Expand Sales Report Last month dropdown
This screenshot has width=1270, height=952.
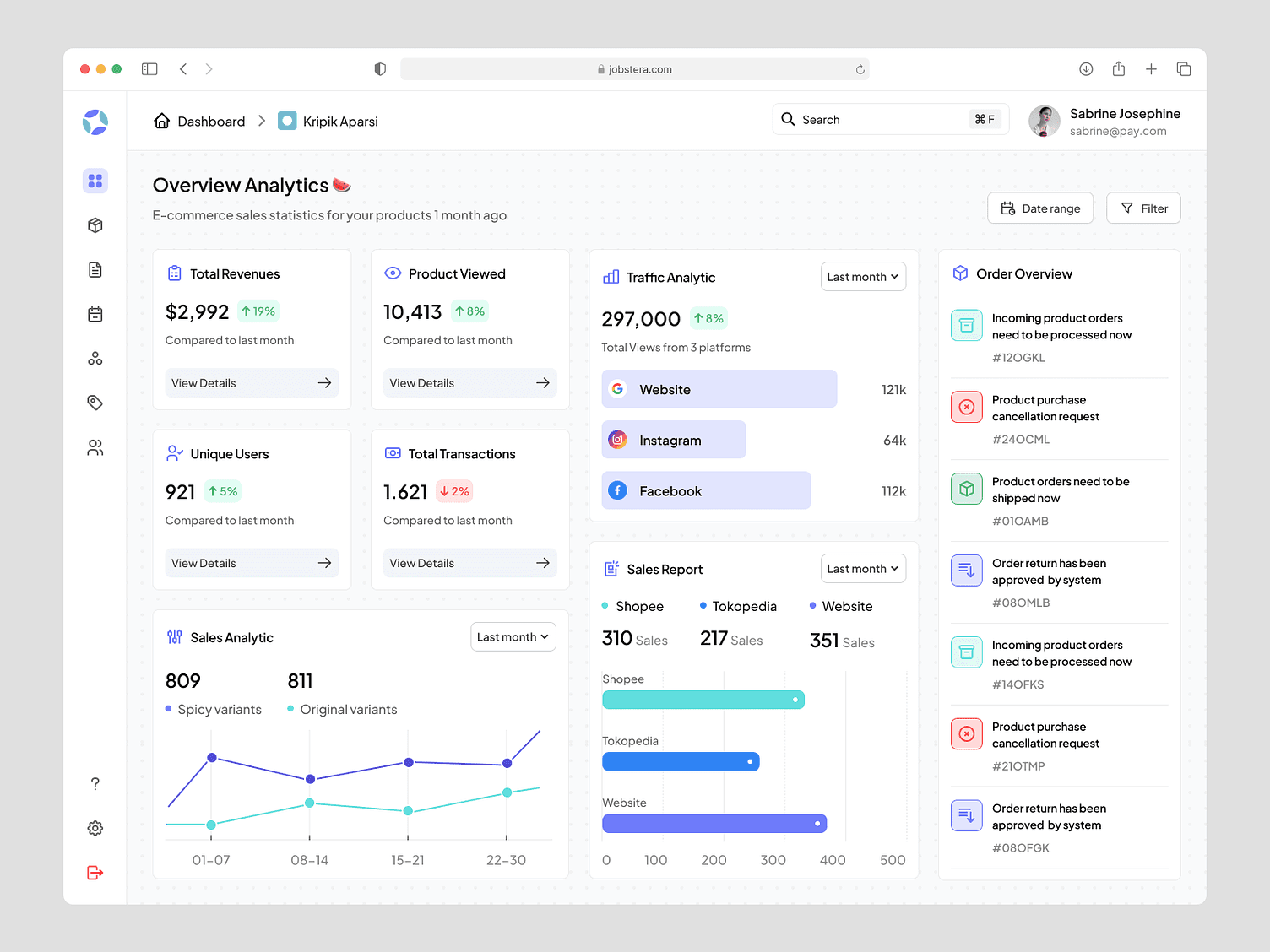(863, 569)
